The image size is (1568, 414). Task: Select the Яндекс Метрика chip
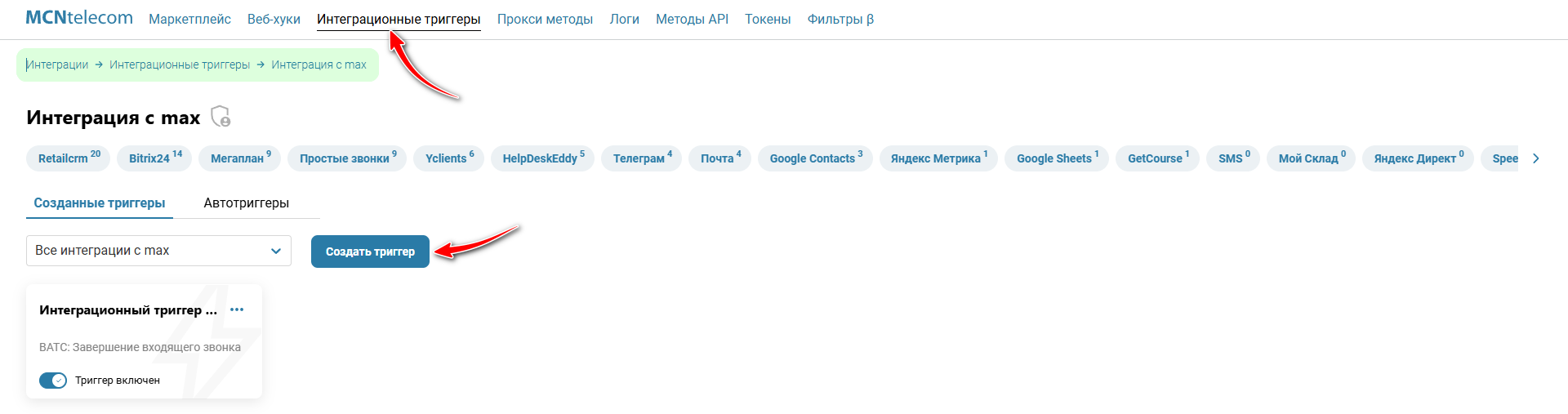click(938, 158)
